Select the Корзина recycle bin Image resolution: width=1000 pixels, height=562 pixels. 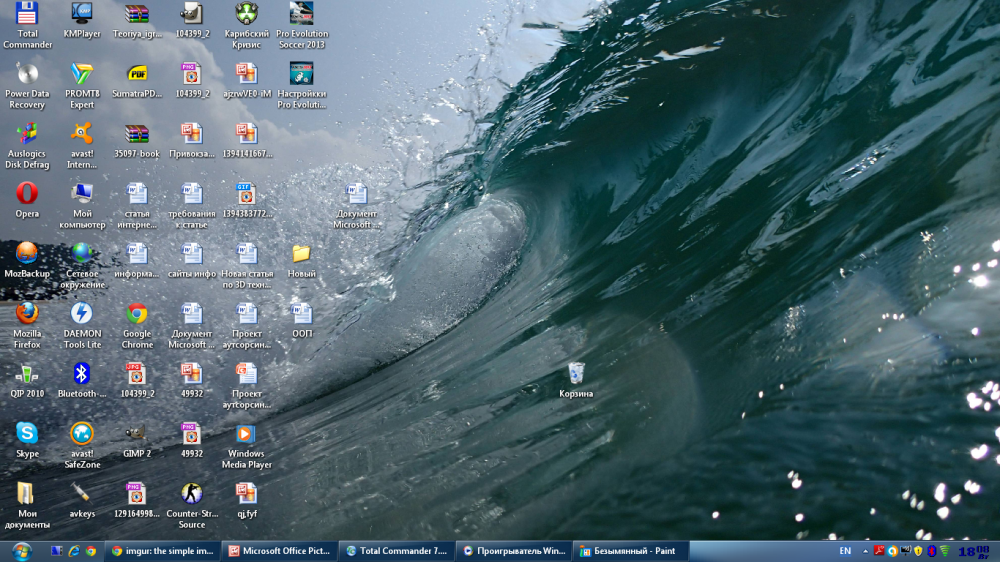pos(576,380)
